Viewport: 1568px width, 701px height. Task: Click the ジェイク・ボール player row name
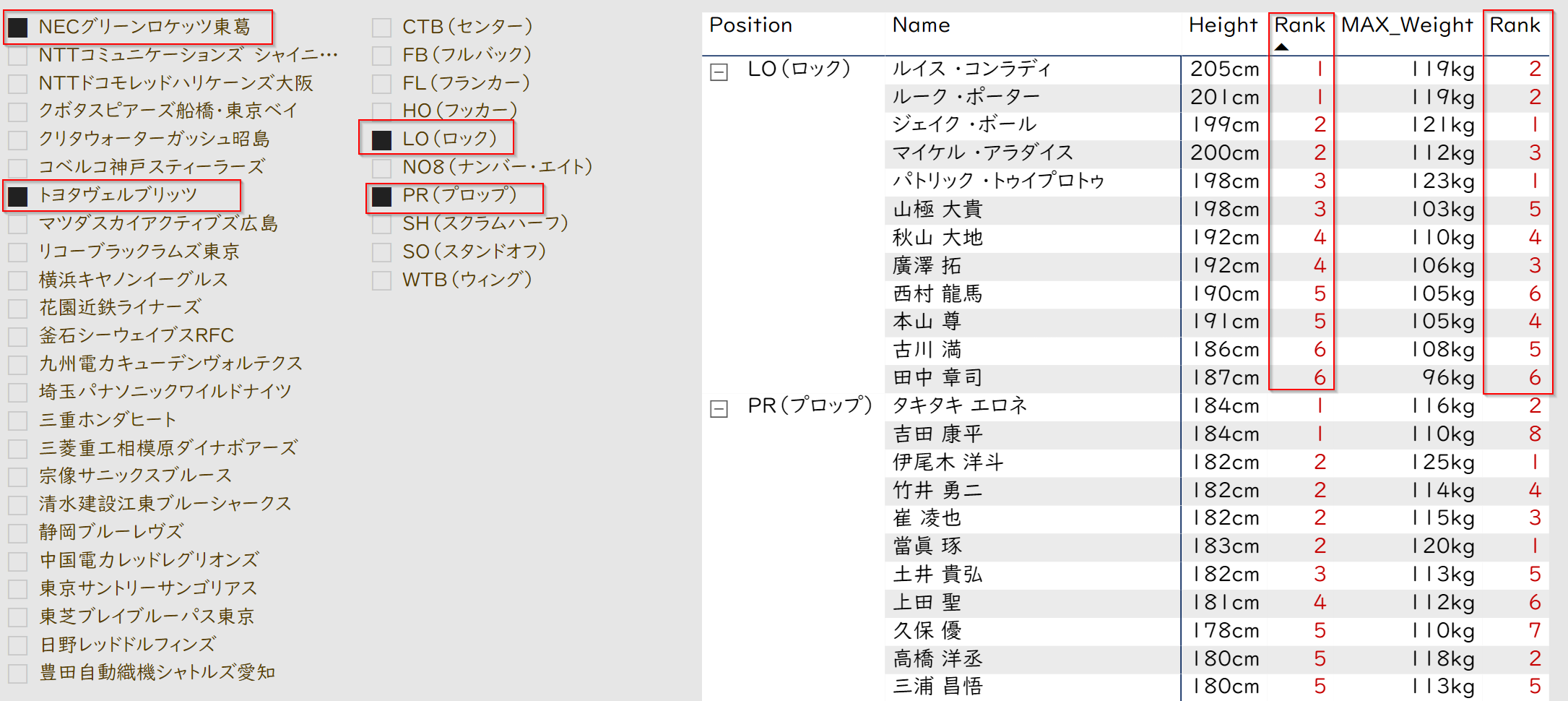click(x=964, y=124)
